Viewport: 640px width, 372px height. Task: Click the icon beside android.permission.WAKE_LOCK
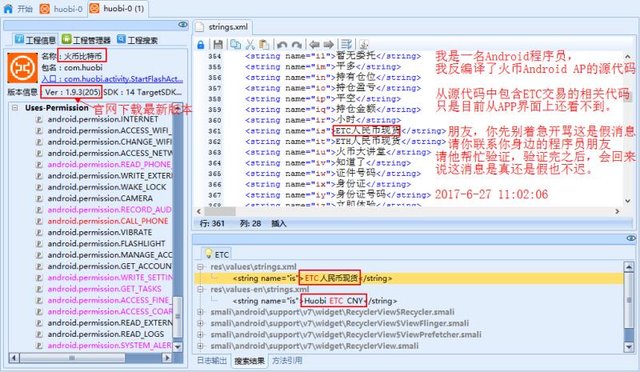coord(39,187)
